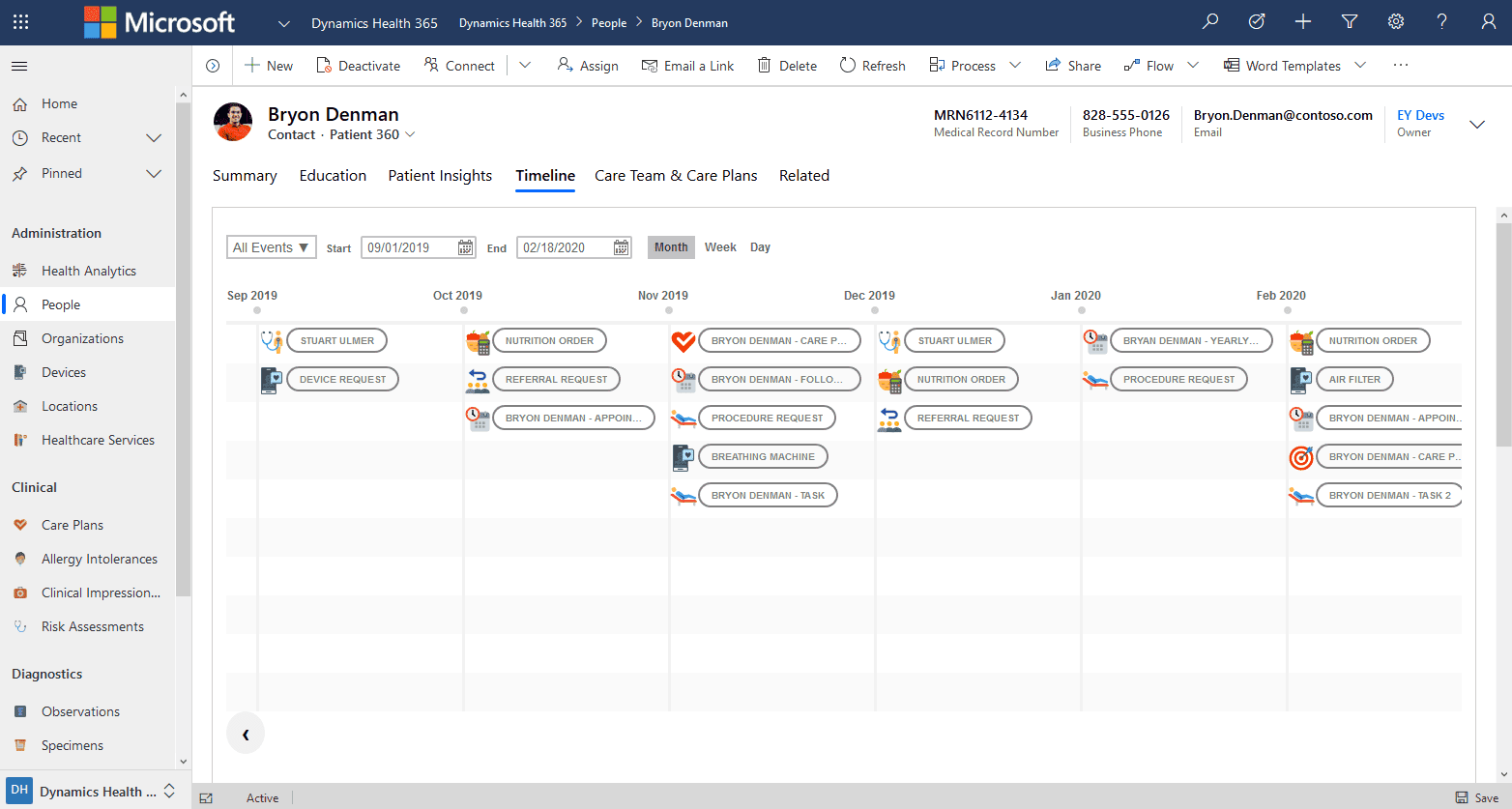The width and height of the screenshot is (1512, 809).
Task: Click the appointment icon beside Bryan Denman - Yearly
Action: point(1095,341)
